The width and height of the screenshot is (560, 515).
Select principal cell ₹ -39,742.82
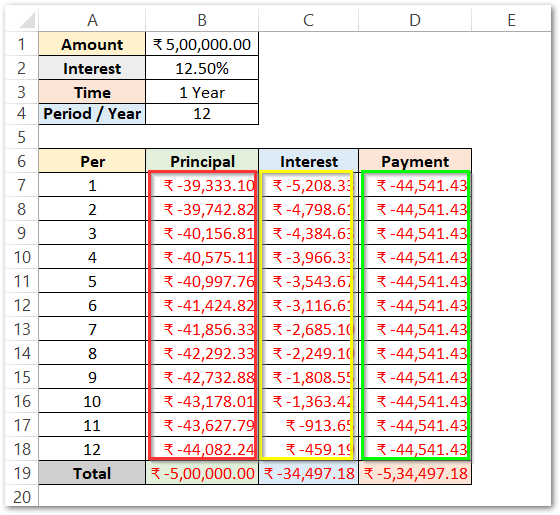[x=202, y=209]
